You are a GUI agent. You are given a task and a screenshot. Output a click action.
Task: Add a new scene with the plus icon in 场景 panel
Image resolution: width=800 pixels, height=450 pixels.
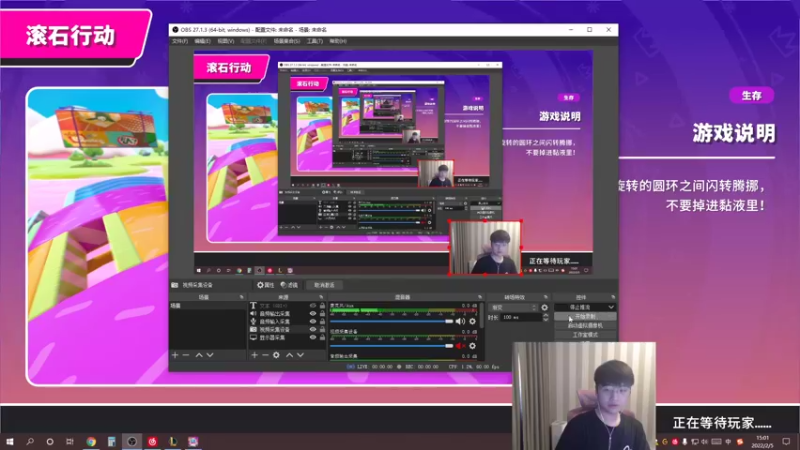tap(175, 355)
